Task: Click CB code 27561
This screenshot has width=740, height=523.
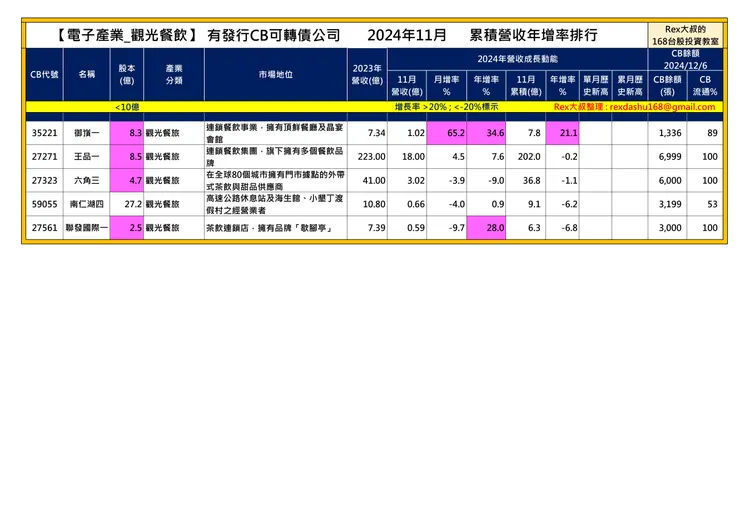Action: [44, 228]
